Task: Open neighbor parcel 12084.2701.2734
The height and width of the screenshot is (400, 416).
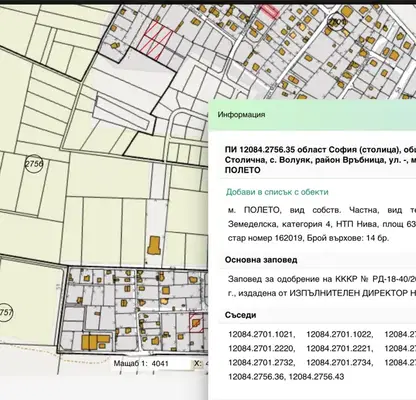Action: pos(340,363)
